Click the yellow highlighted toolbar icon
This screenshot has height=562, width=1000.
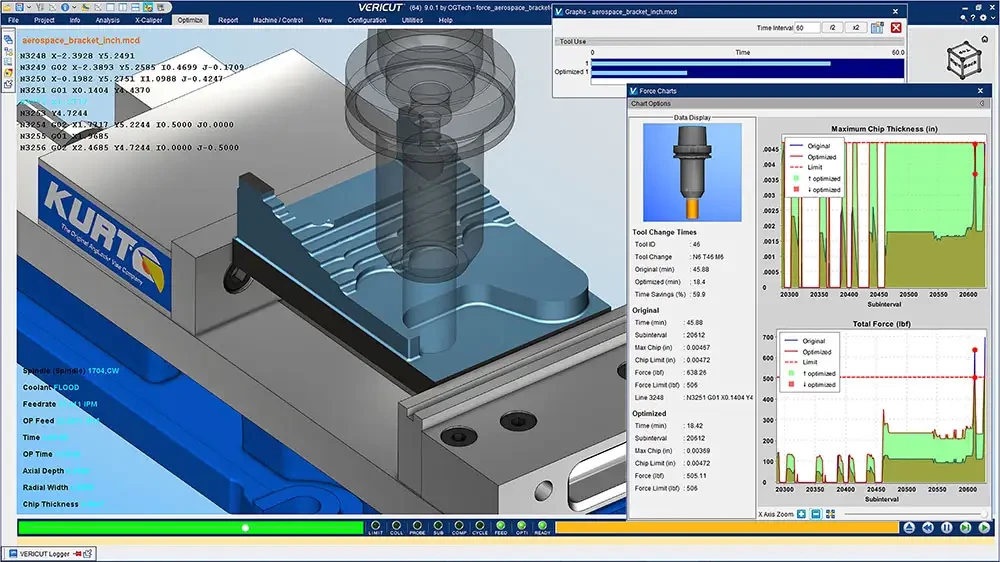(x=148, y=8)
